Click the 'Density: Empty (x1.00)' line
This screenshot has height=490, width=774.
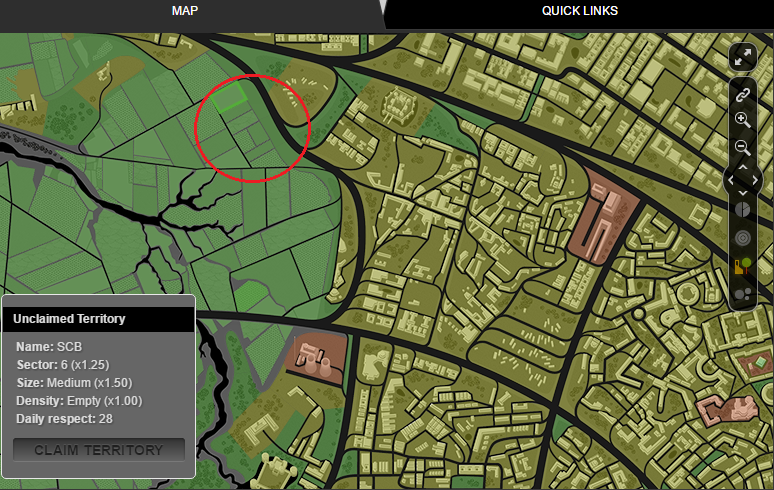coord(79,401)
